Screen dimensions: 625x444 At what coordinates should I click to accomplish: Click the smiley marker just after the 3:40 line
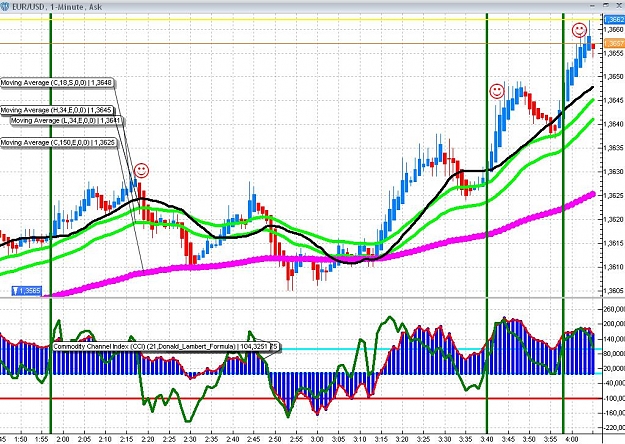tap(497, 92)
